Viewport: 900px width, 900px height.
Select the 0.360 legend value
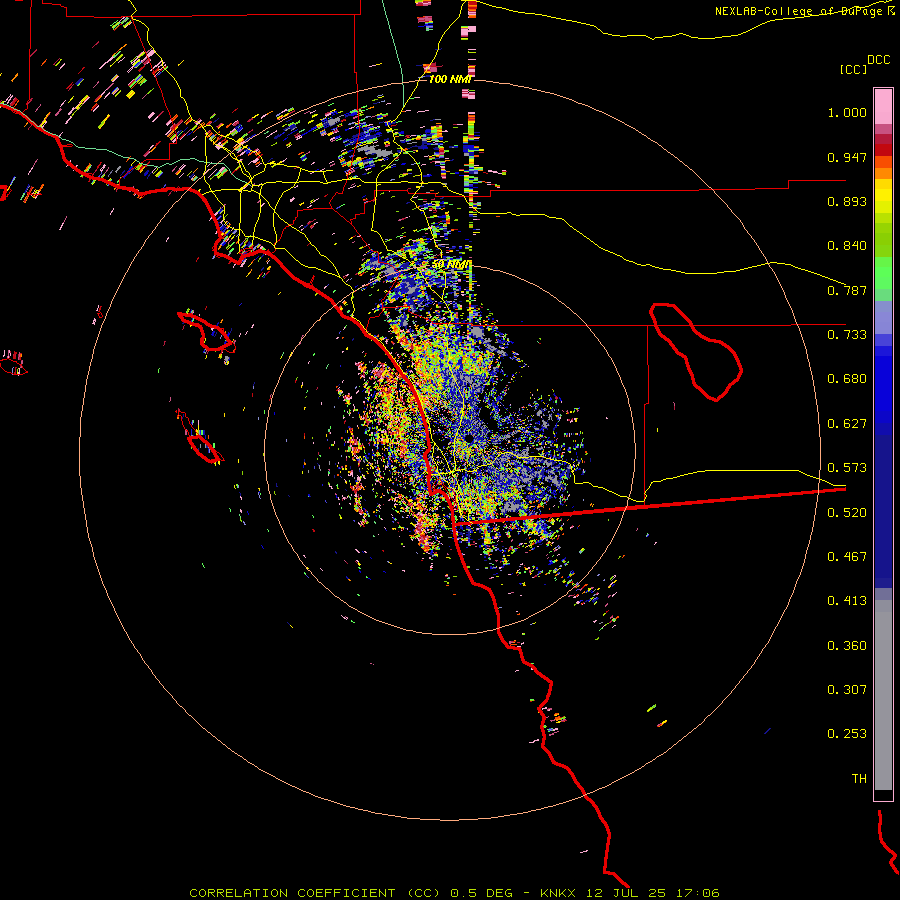click(x=847, y=646)
